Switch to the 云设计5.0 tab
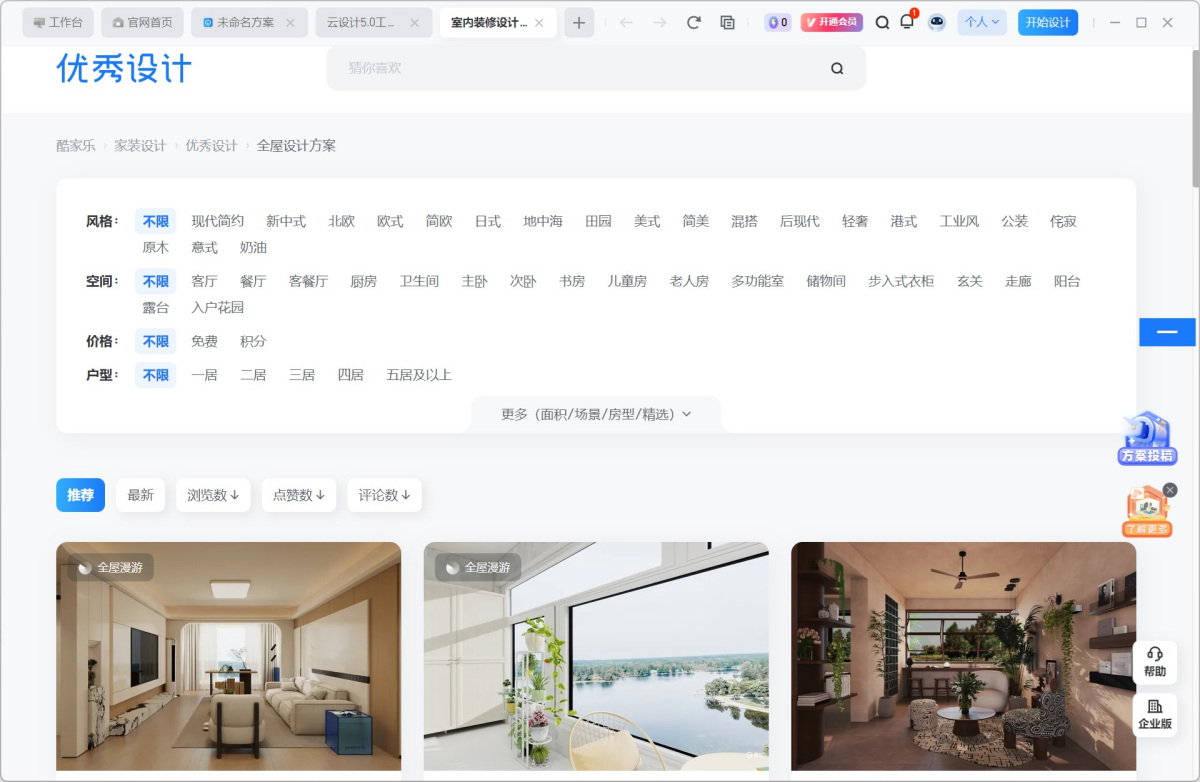The width and height of the screenshot is (1200, 782). click(x=372, y=22)
